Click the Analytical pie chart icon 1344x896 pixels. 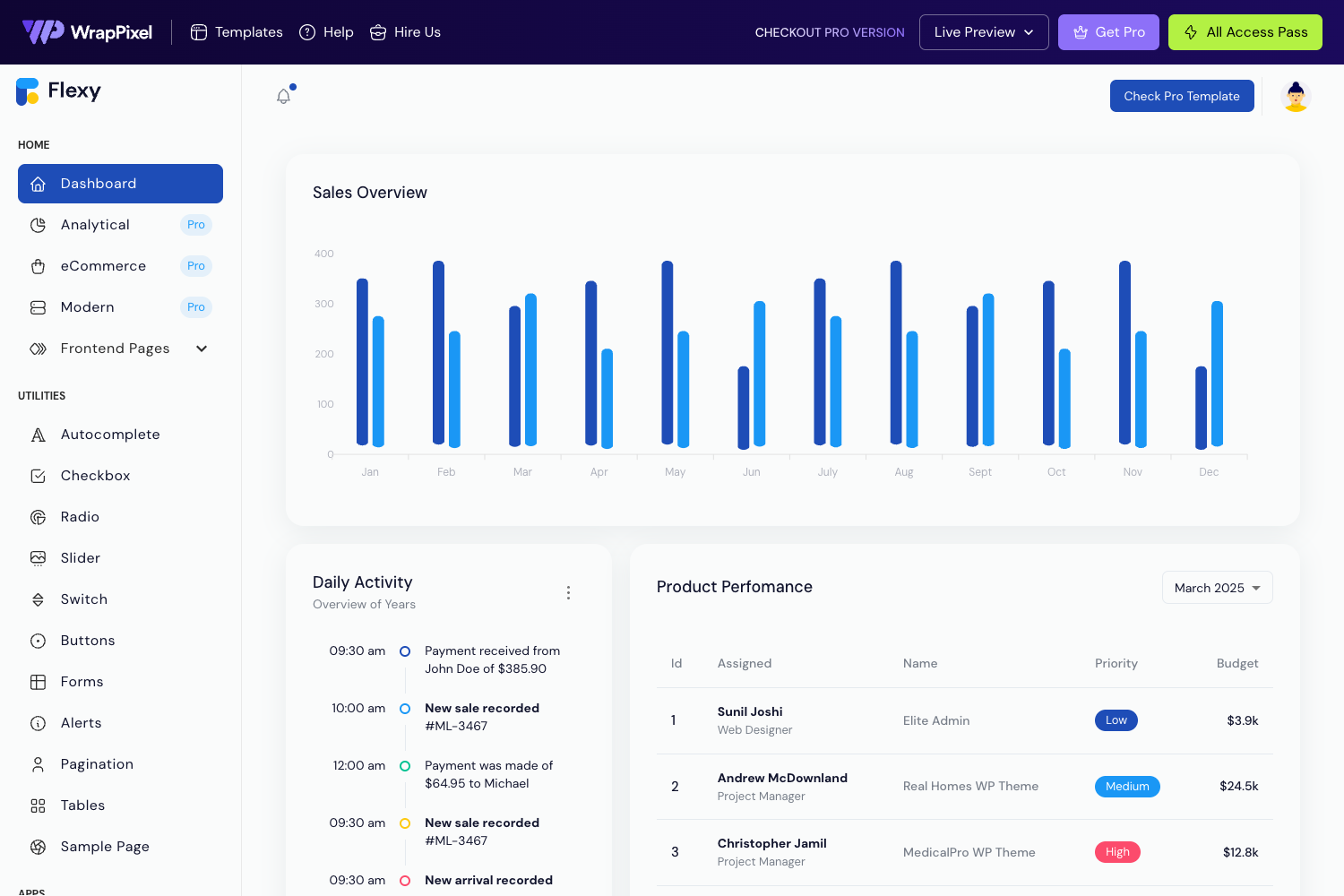point(38,225)
